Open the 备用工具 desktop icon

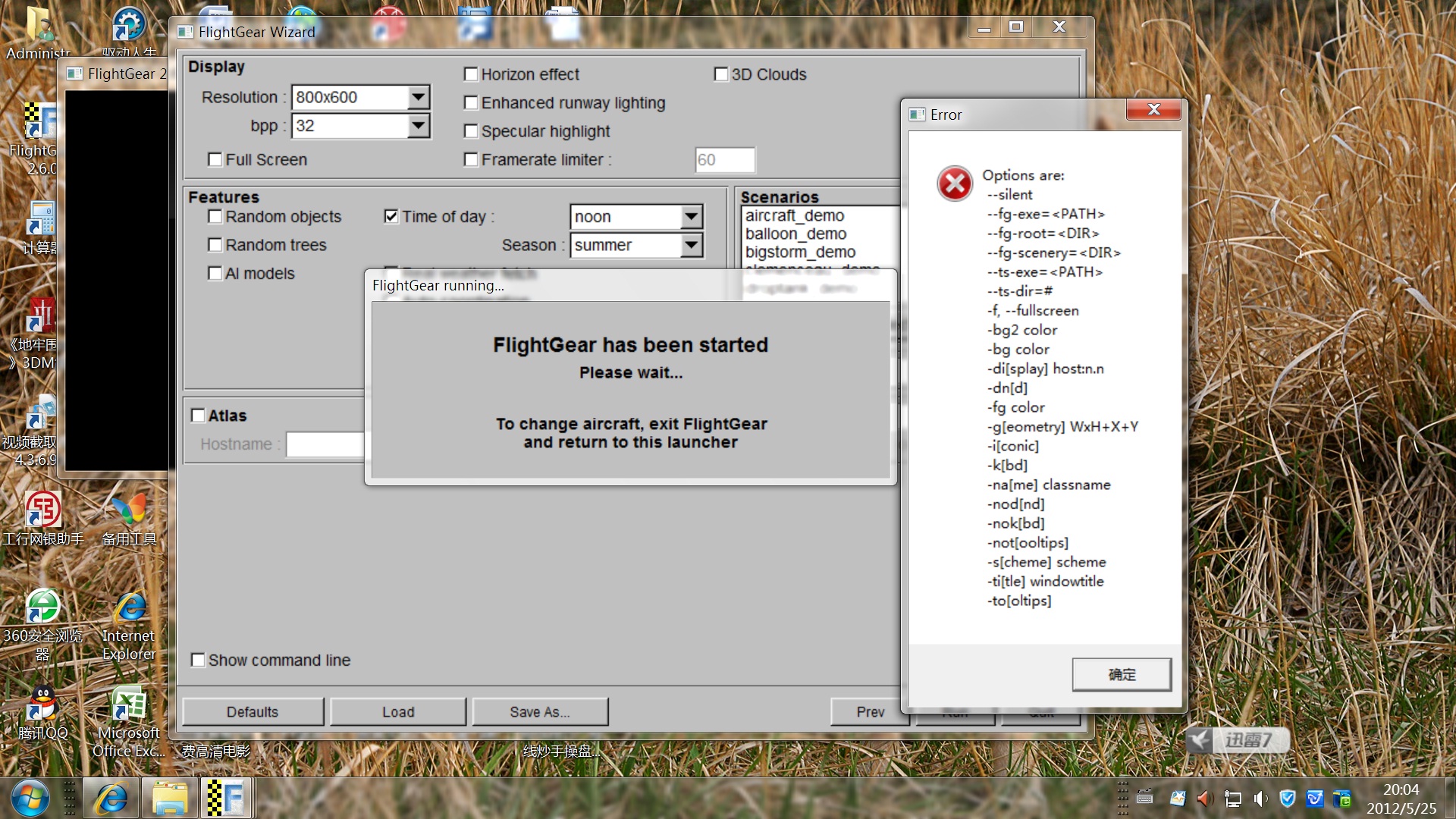(x=129, y=519)
